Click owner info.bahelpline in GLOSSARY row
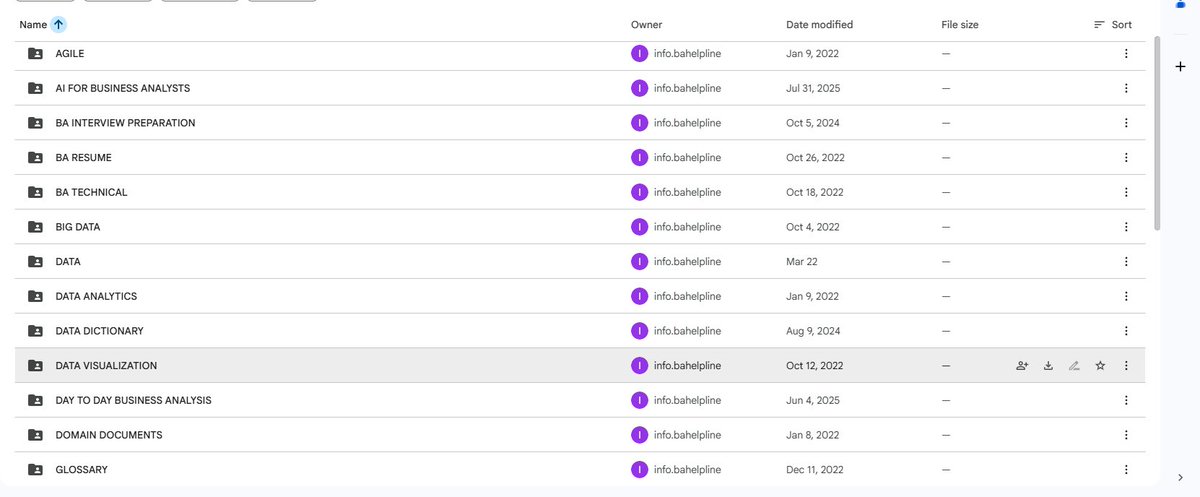Viewport: 1200px width, 497px height. pyautogui.click(x=687, y=470)
